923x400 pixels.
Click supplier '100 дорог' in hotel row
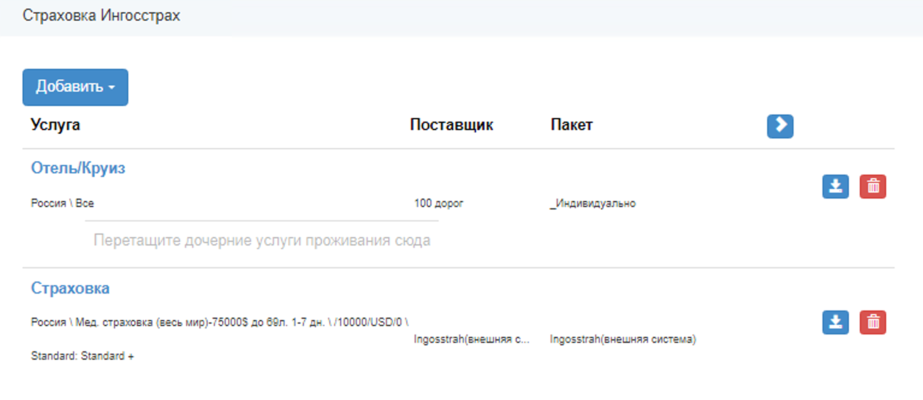pyautogui.click(x=439, y=203)
